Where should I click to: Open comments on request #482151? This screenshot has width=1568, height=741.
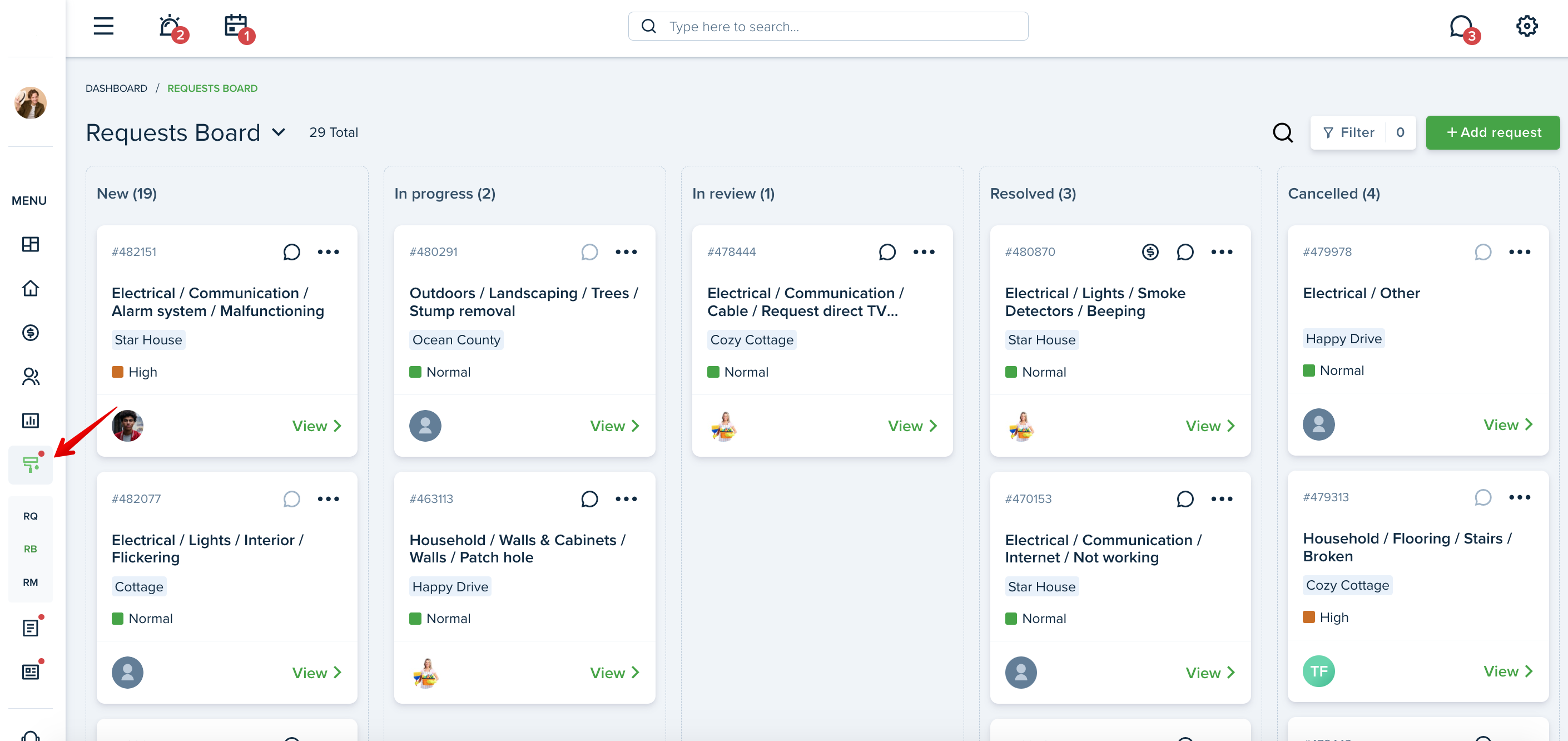[x=291, y=252]
